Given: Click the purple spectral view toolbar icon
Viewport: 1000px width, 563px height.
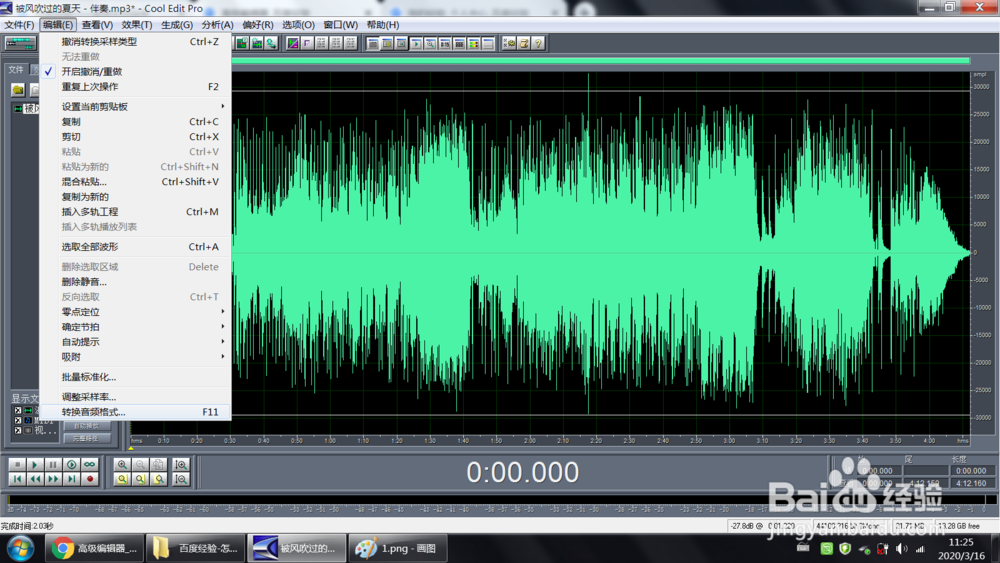Looking at the screenshot, I should tap(293, 43).
